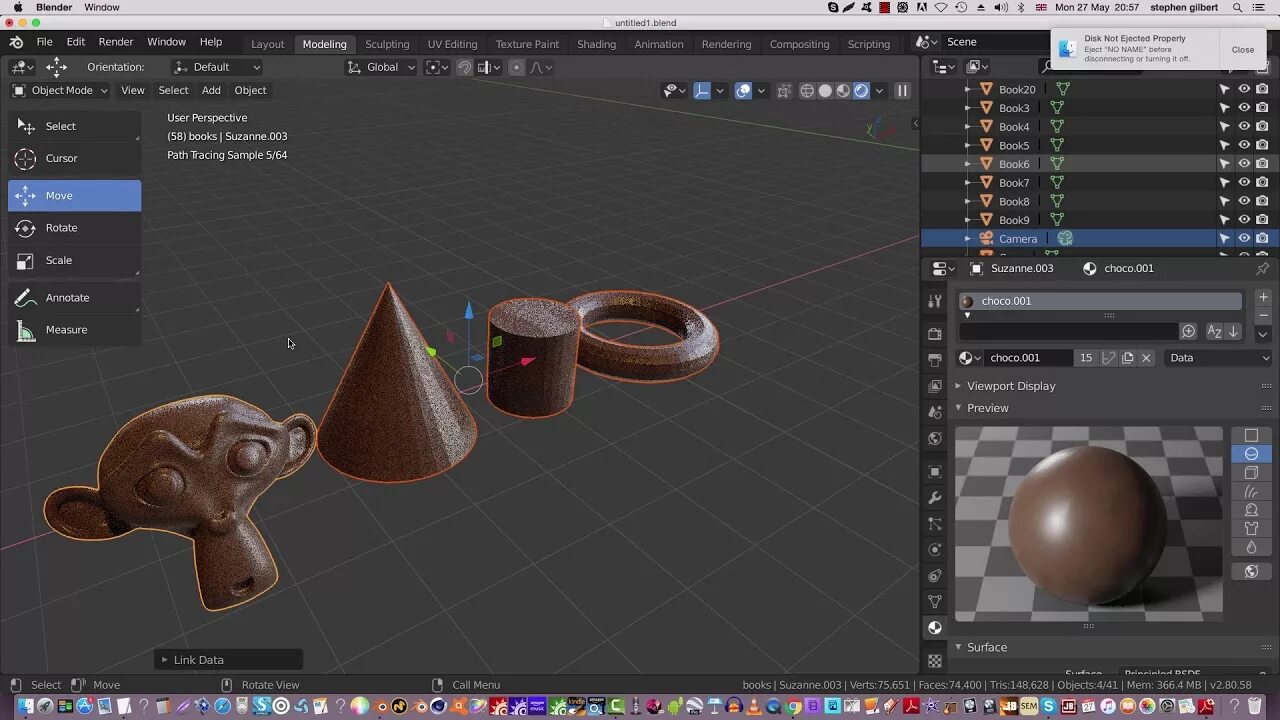This screenshot has height=720, width=1280.
Task: Open the Default orientation dropdown
Action: pyautogui.click(x=218, y=67)
